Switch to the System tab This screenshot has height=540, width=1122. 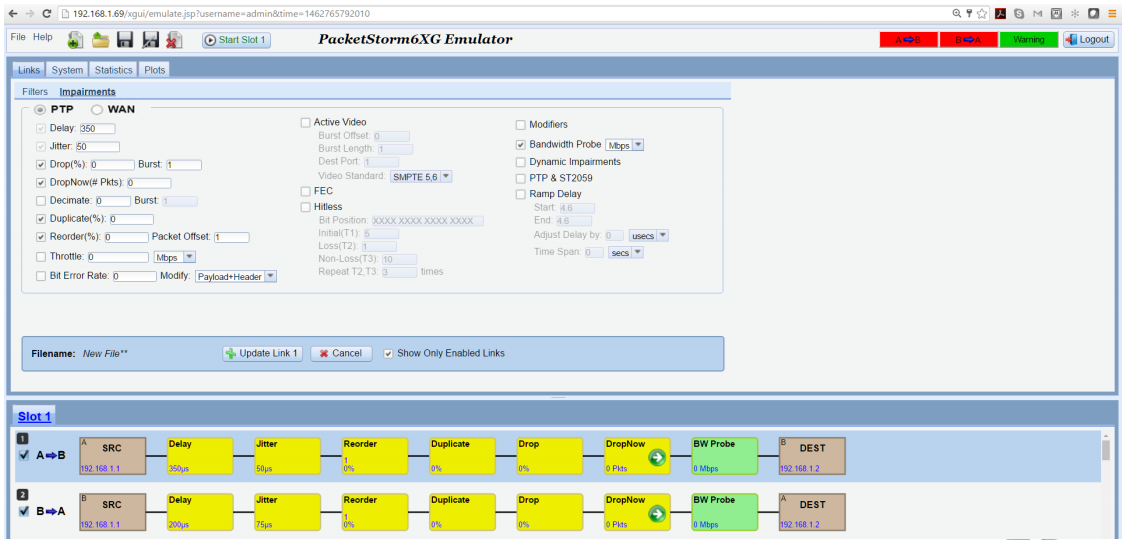point(67,70)
